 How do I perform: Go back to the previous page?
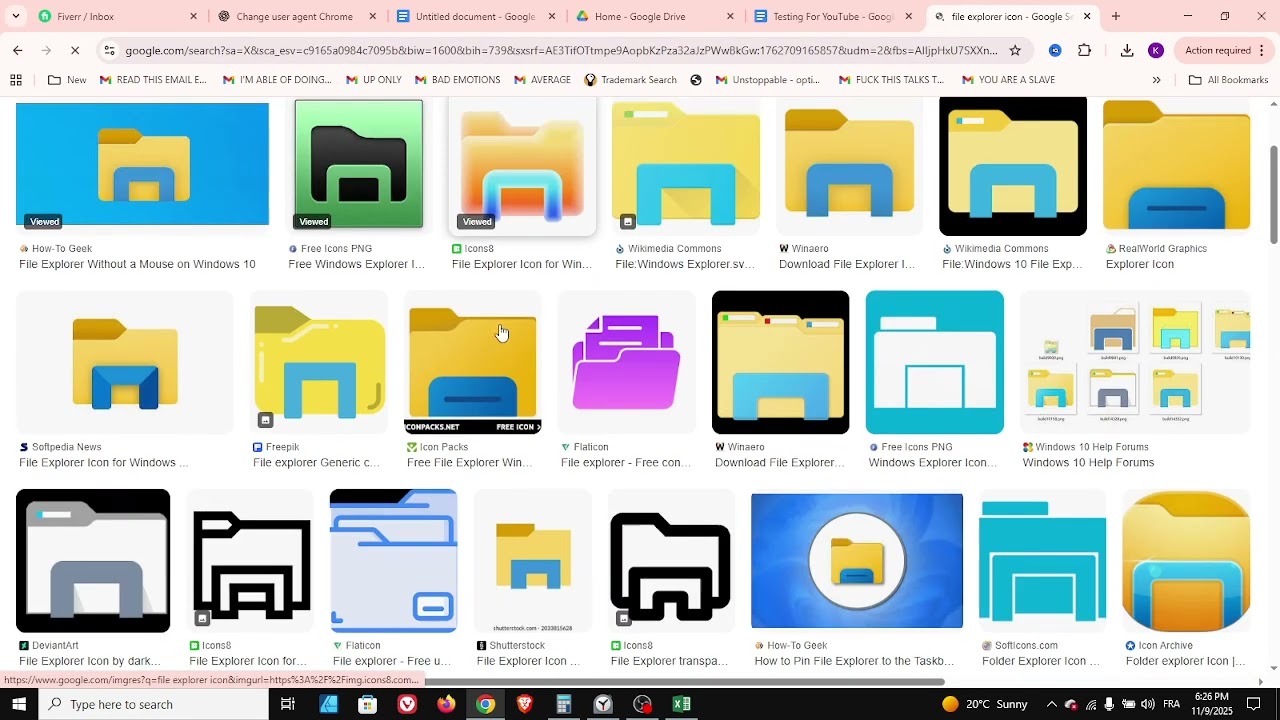(x=17, y=50)
